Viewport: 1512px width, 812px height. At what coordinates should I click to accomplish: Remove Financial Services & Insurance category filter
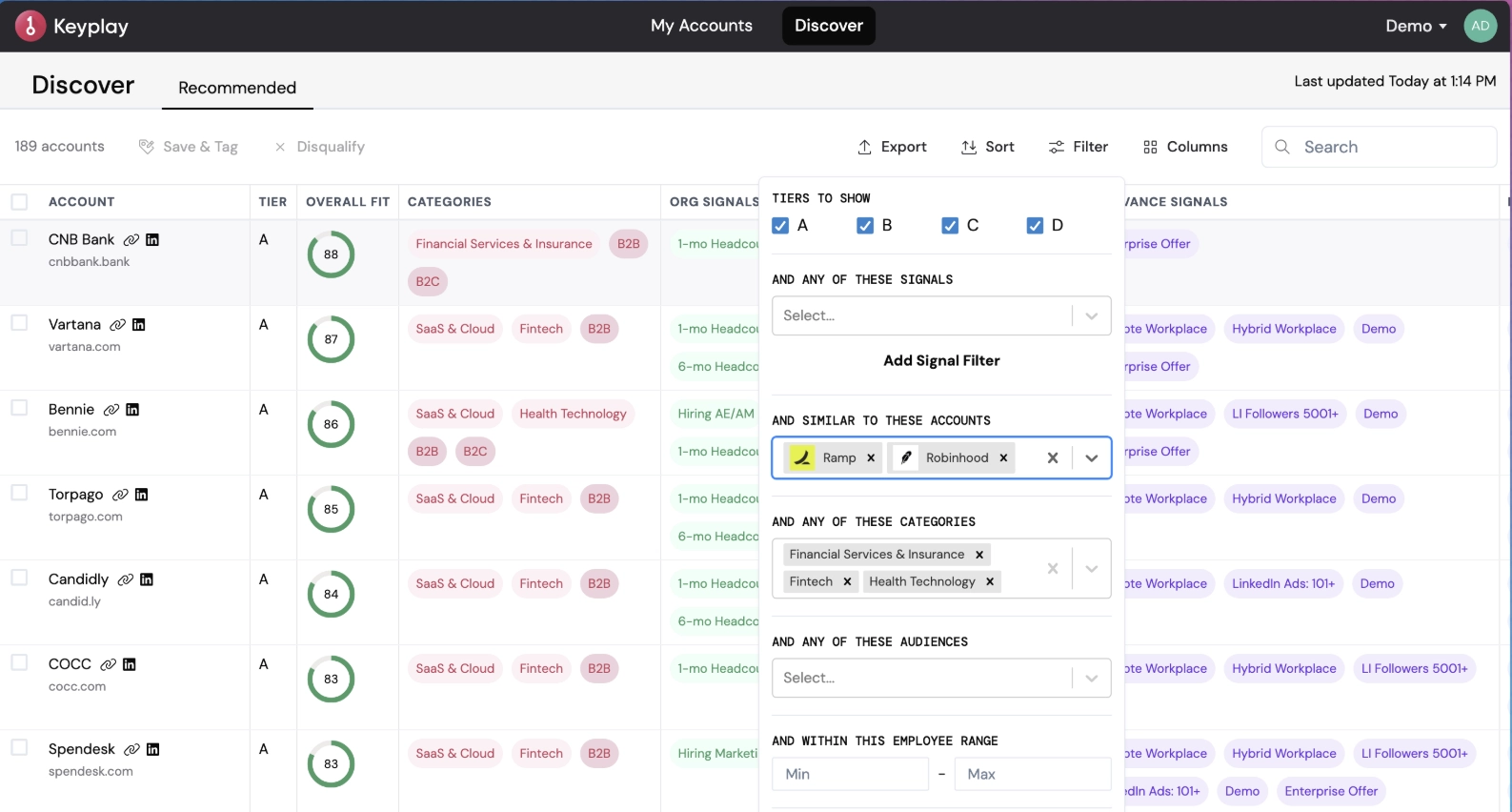click(979, 554)
